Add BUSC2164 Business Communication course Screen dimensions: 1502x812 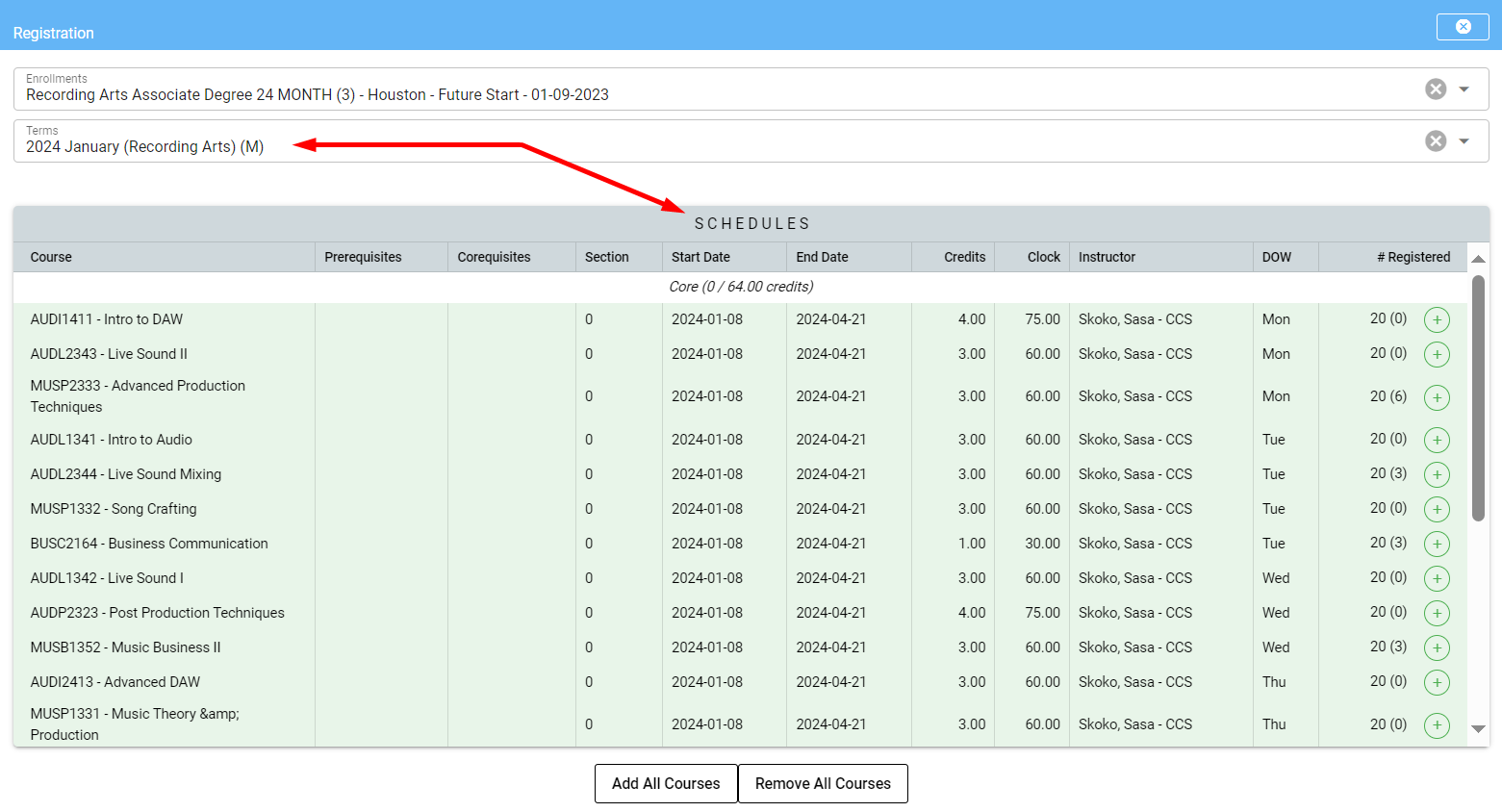[1436, 544]
